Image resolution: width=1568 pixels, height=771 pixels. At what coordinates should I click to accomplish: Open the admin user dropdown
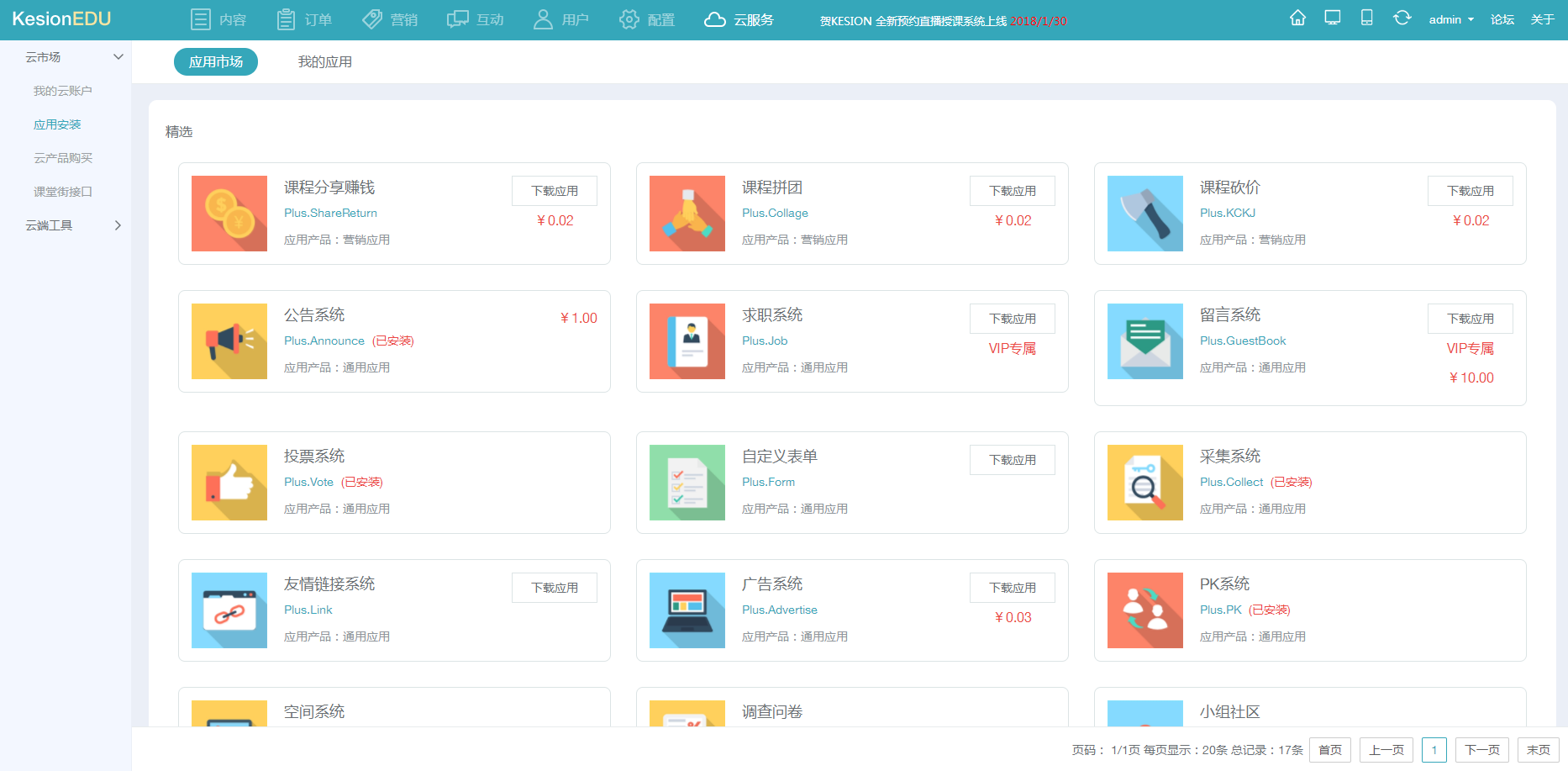tap(1450, 19)
